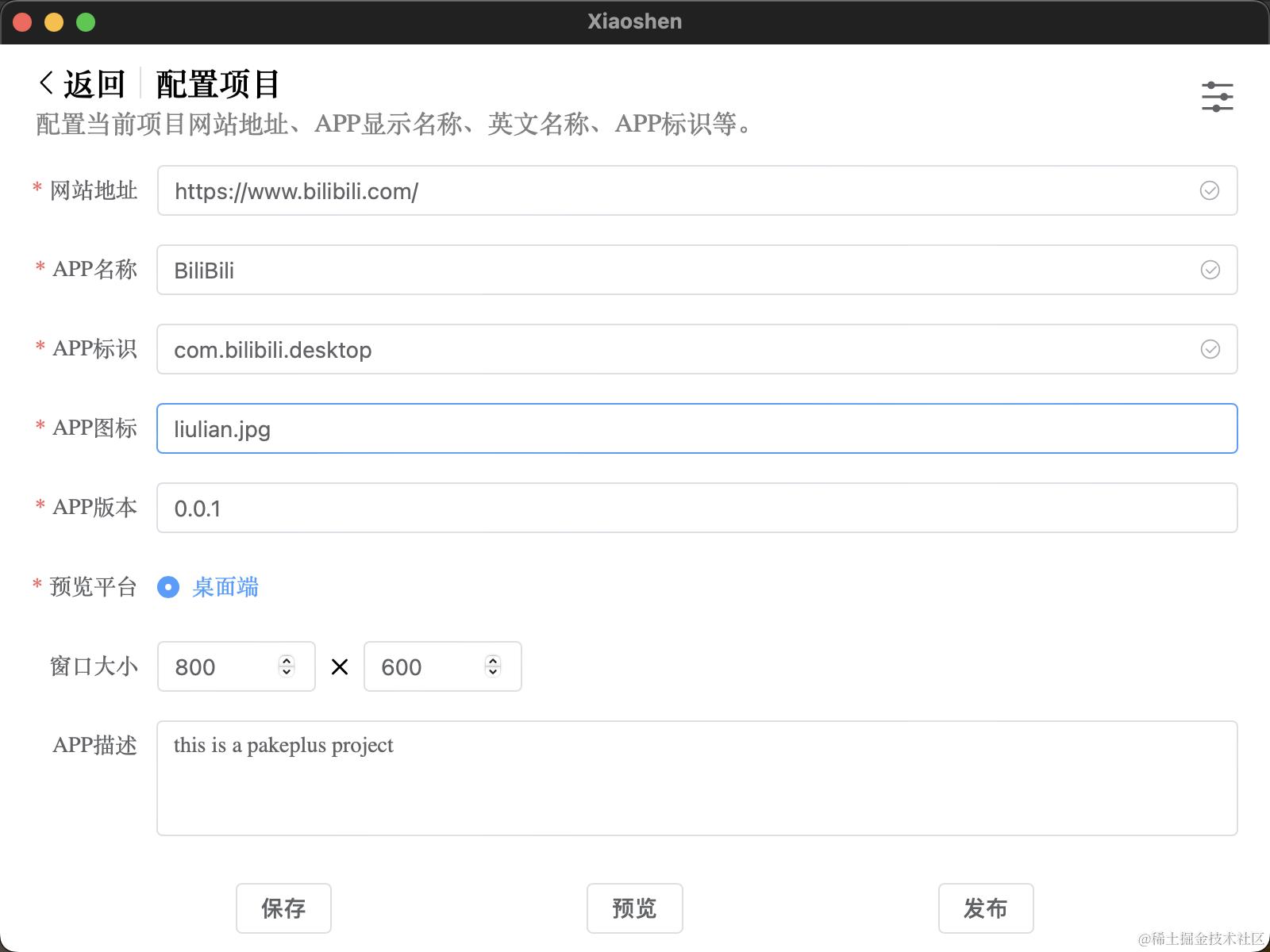Focus the APP名称 BiliBili input field

[x=697, y=270]
